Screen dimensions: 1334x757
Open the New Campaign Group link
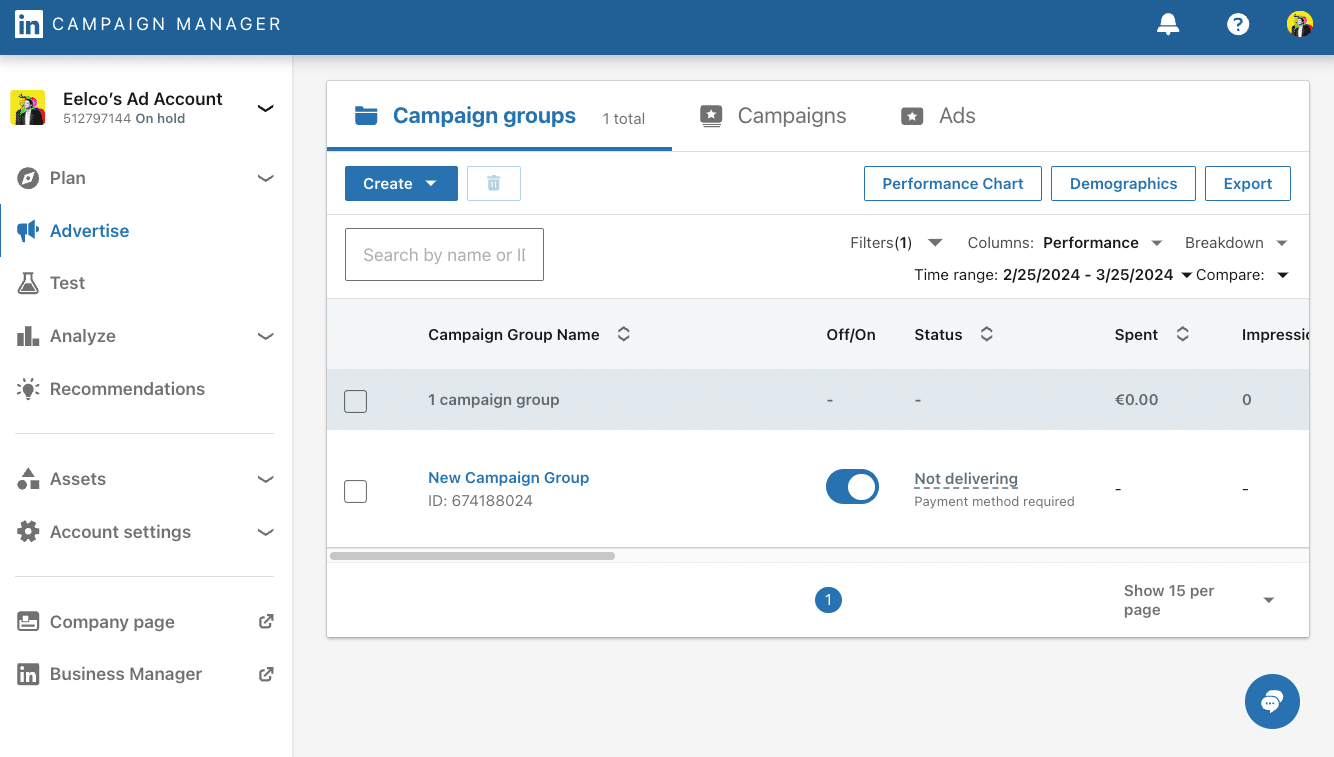[x=508, y=478]
